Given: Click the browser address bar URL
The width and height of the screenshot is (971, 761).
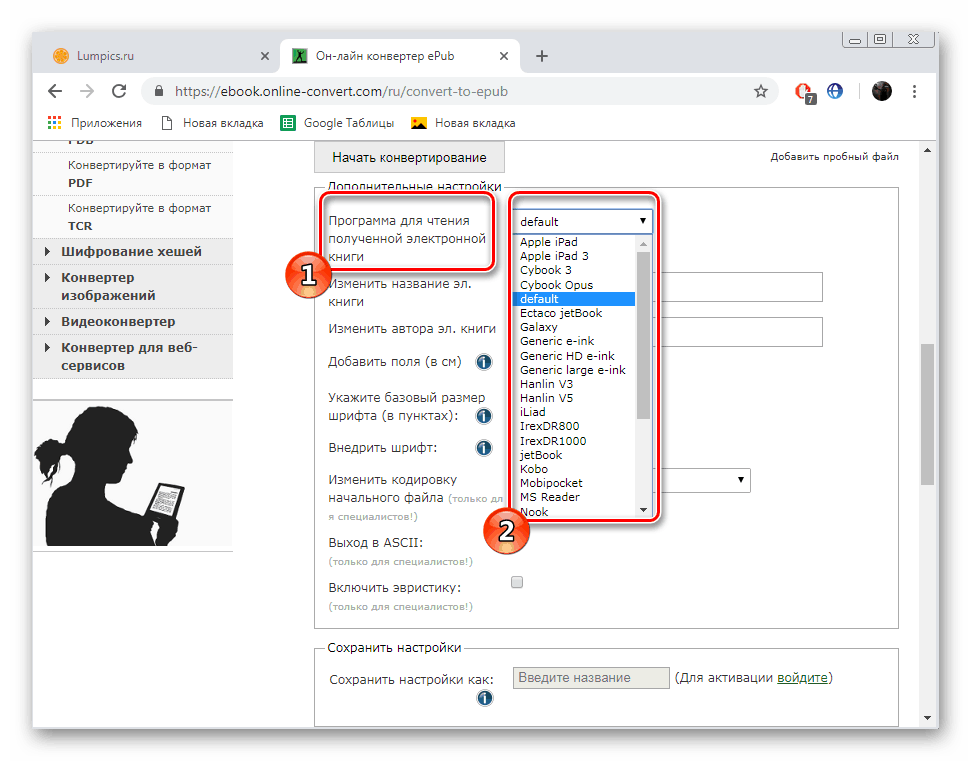Looking at the screenshot, I should (341, 92).
